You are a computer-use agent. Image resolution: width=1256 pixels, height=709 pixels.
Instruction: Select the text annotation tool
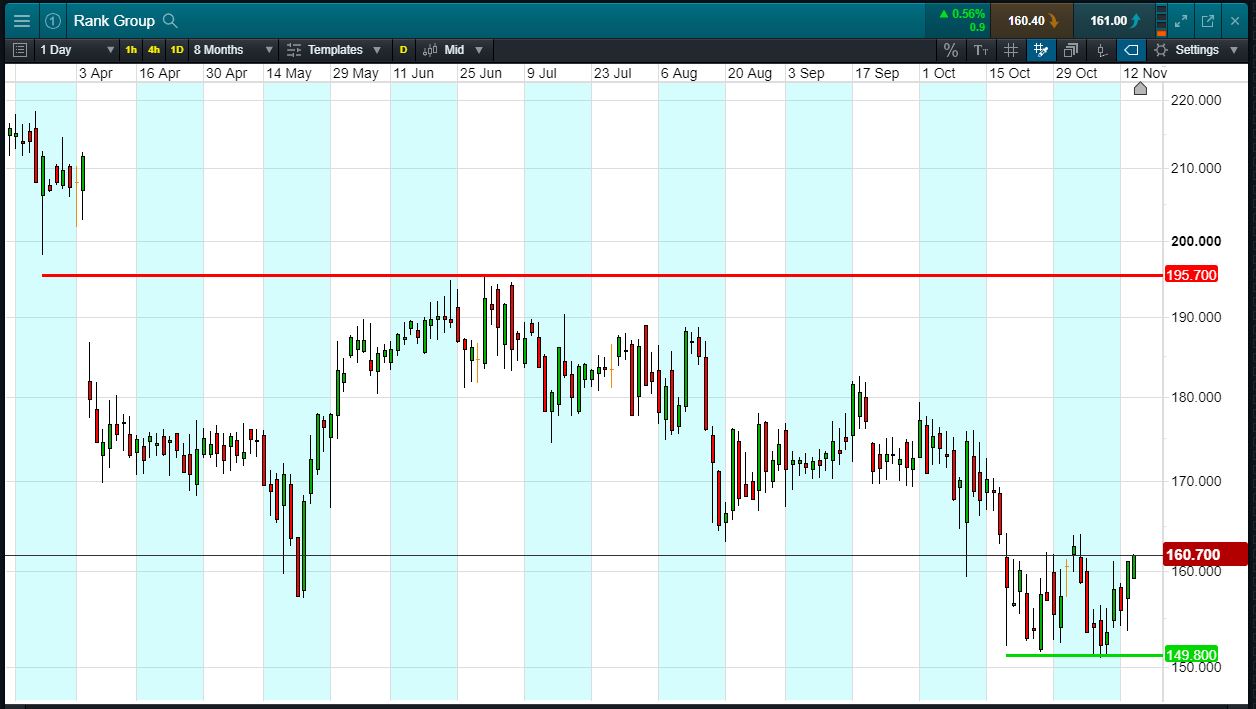(x=980, y=49)
